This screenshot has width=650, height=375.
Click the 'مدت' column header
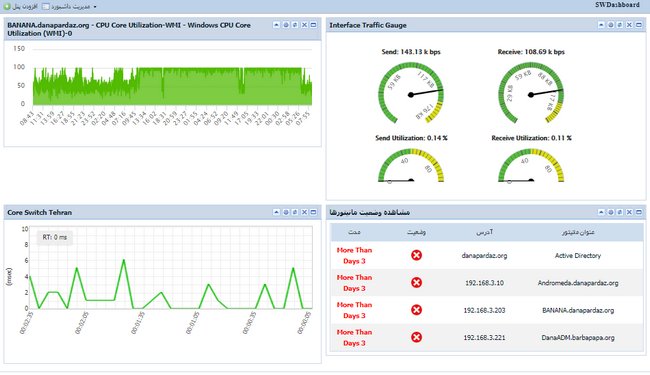click(354, 232)
